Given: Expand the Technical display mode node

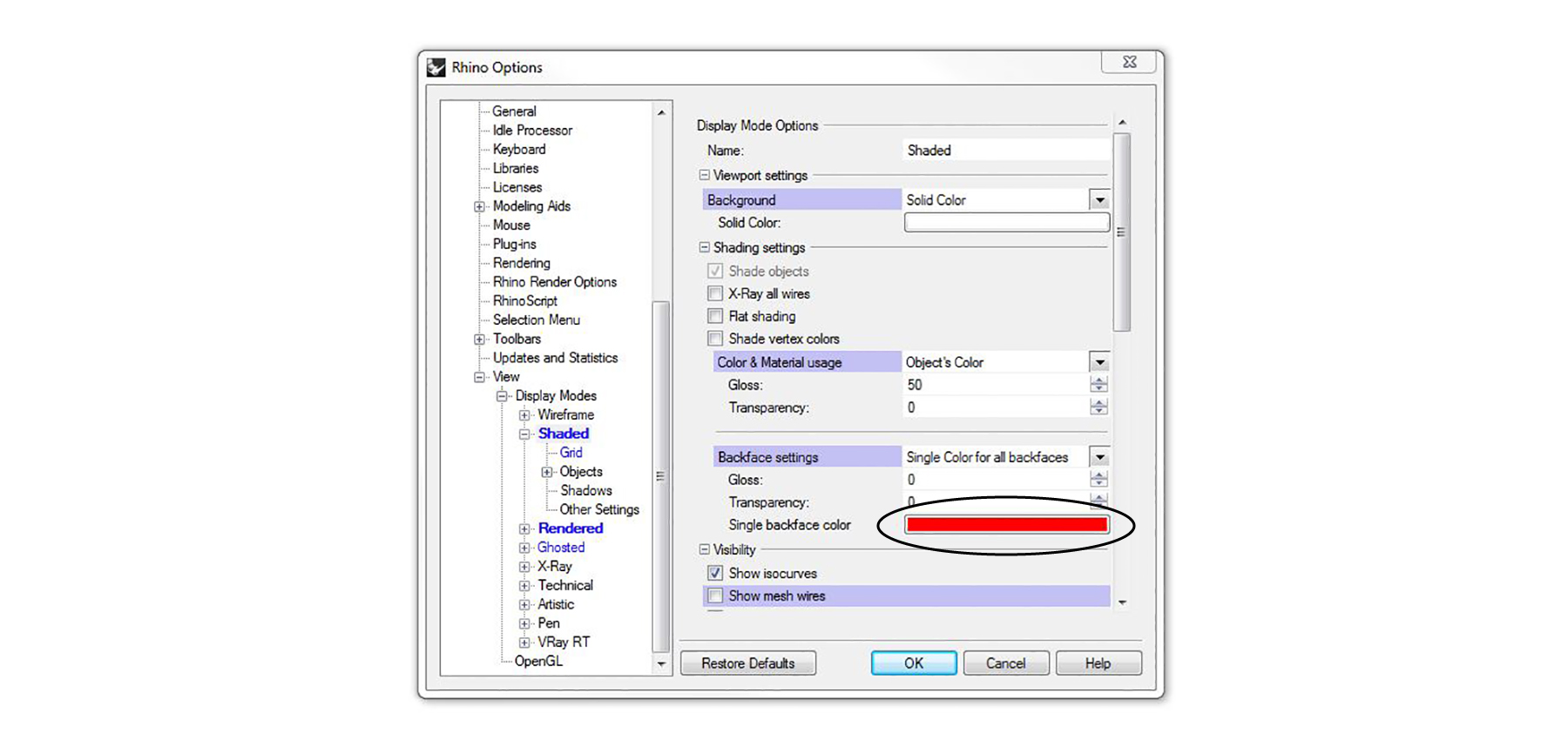Looking at the screenshot, I should tap(524, 586).
